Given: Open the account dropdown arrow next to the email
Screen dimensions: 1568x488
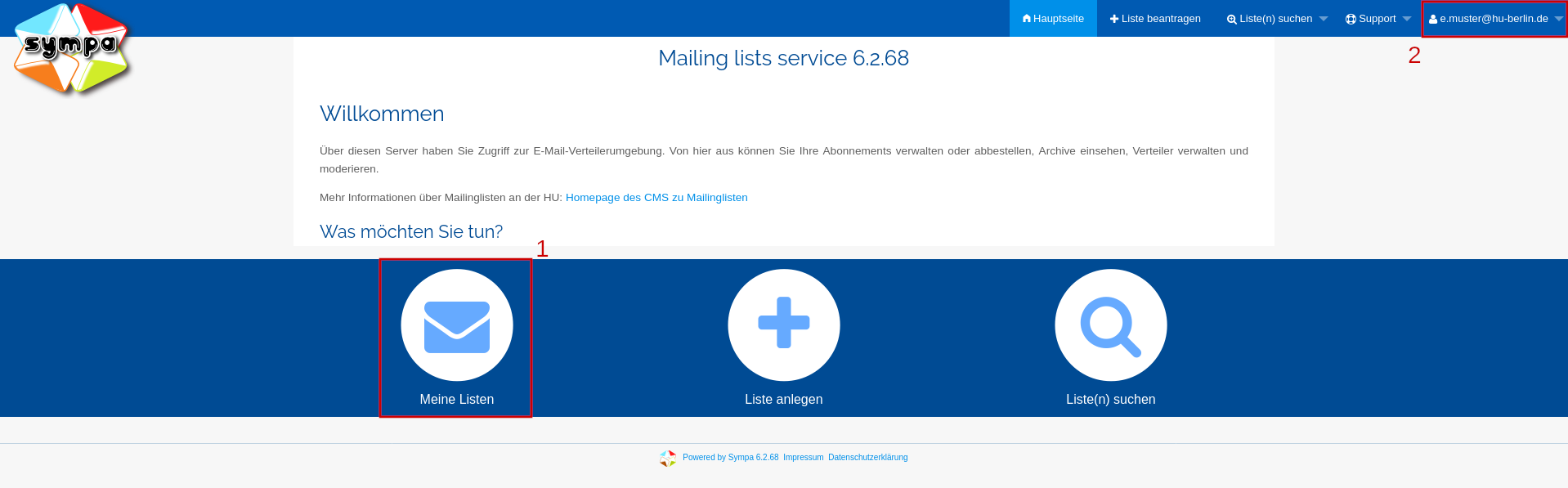Looking at the screenshot, I should [1558, 19].
